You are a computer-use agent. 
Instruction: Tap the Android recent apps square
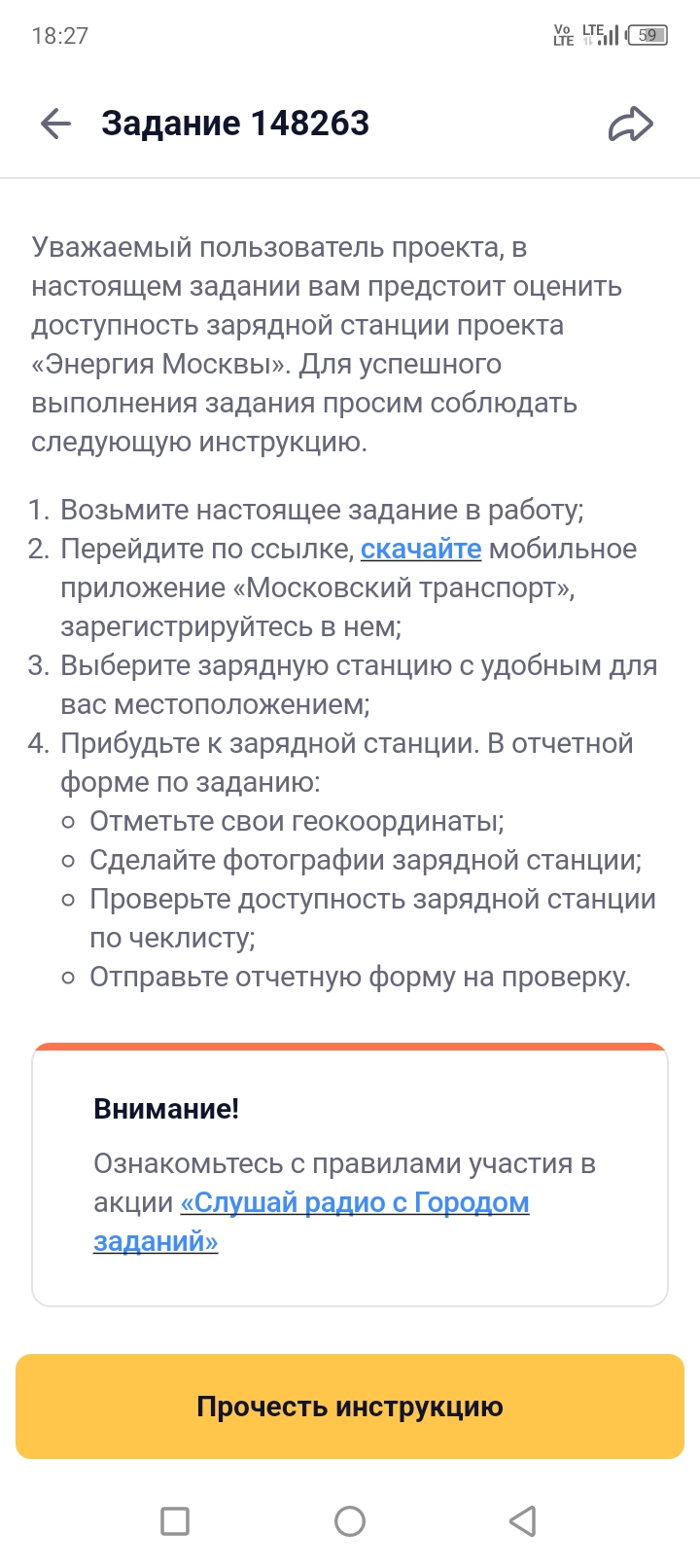coord(175,1520)
